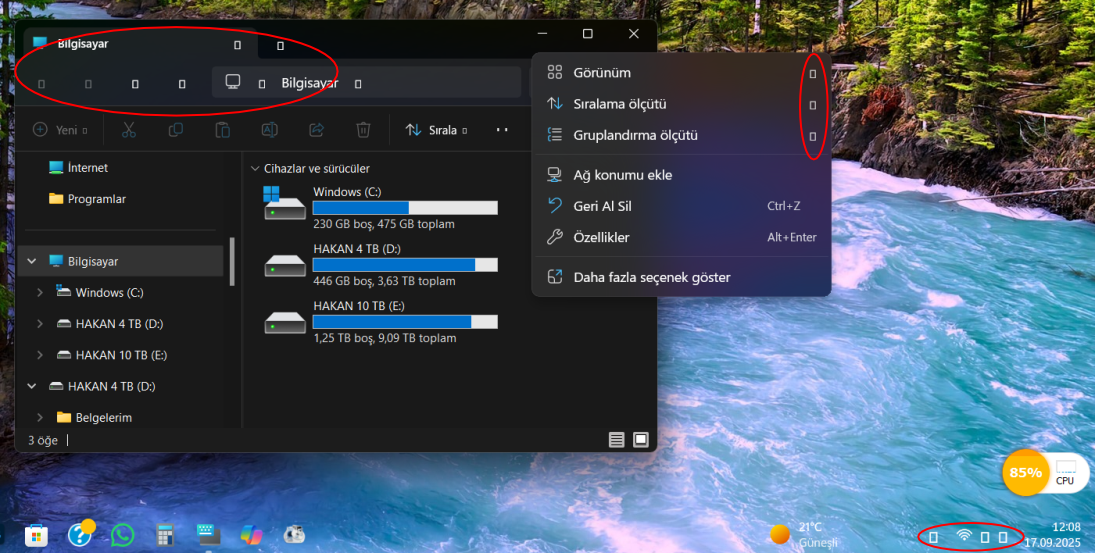The width and height of the screenshot is (1095, 553).
Task: Select the Bilgisayar window tab
Action: click(x=140, y=44)
